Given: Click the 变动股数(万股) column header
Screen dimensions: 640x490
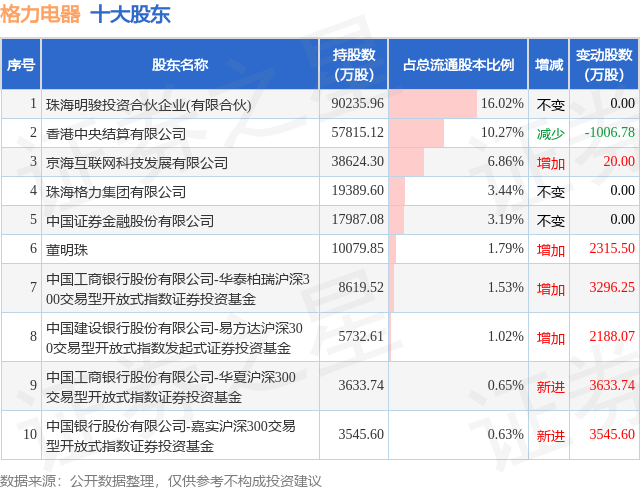Looking at the screenshot, I should [x=604, y=65].
